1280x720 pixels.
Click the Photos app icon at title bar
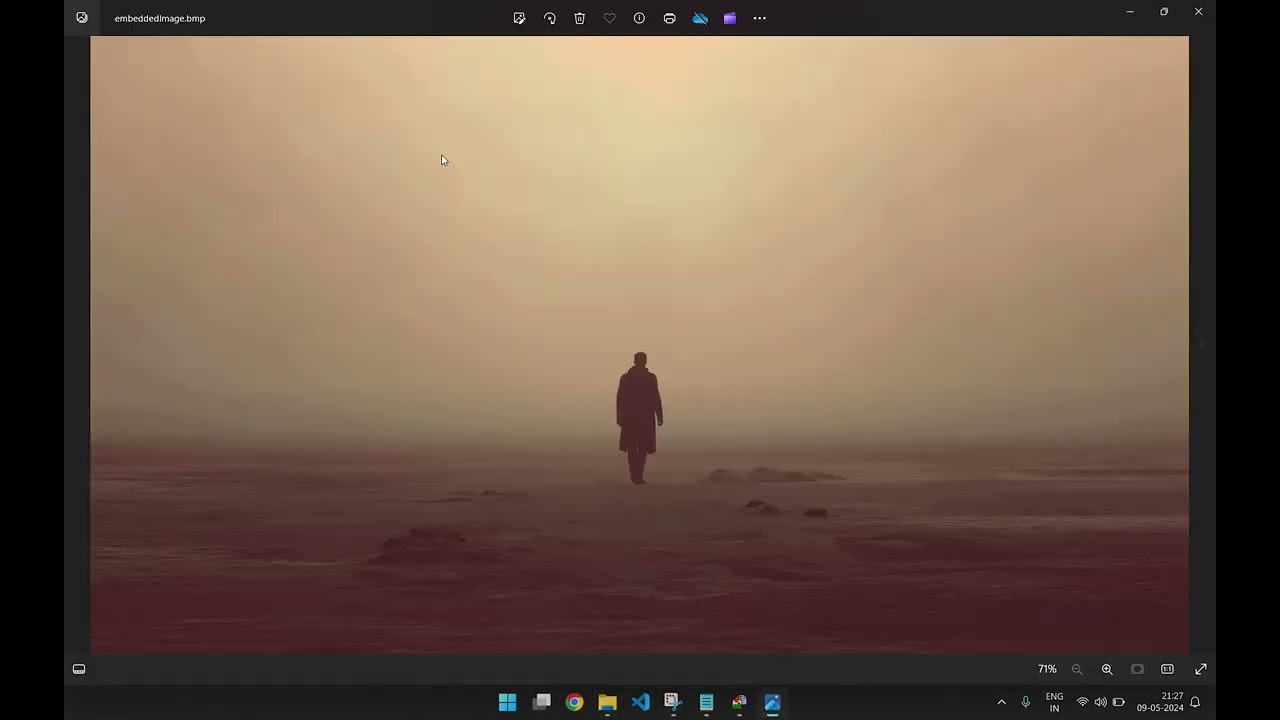(82, 18)
